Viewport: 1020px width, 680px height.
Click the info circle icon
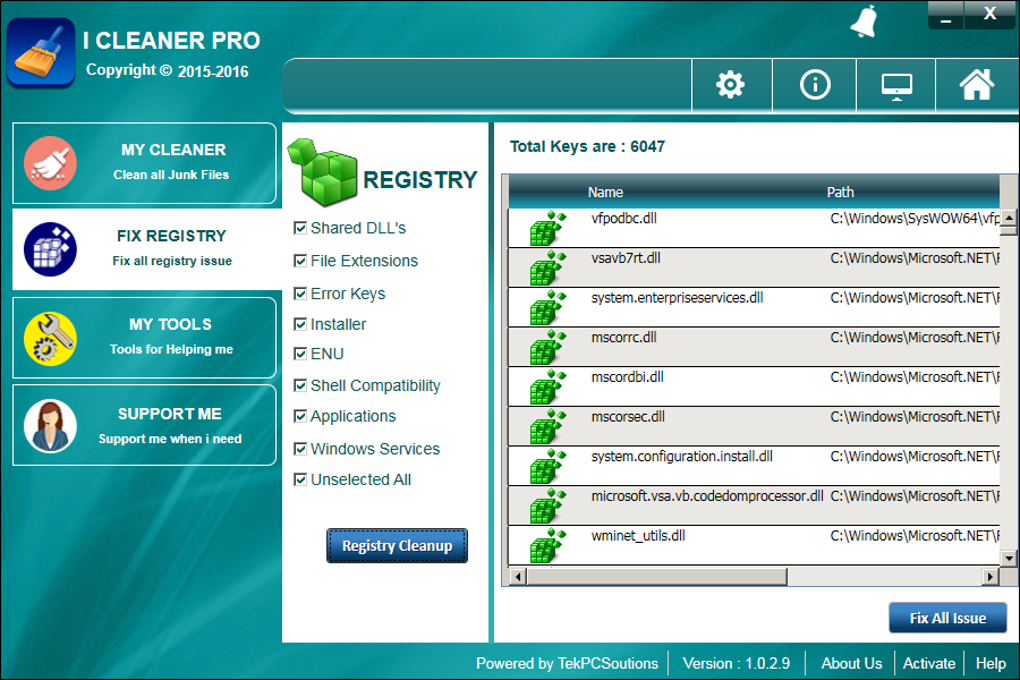click(815, 85)
